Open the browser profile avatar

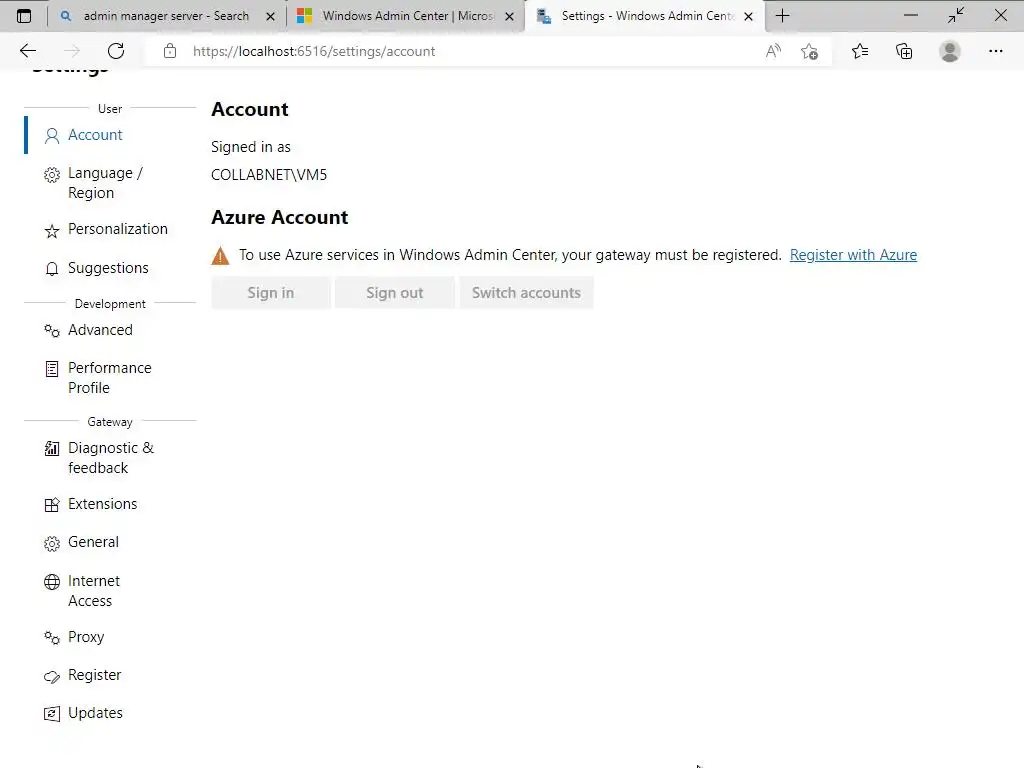click(x=950, y=51)
